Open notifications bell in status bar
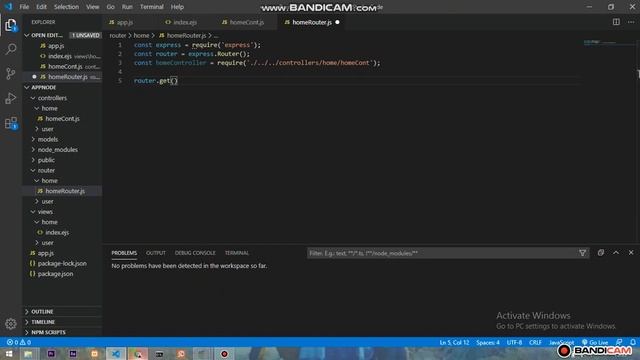This screenshot has height=360, width=640. 633,342
